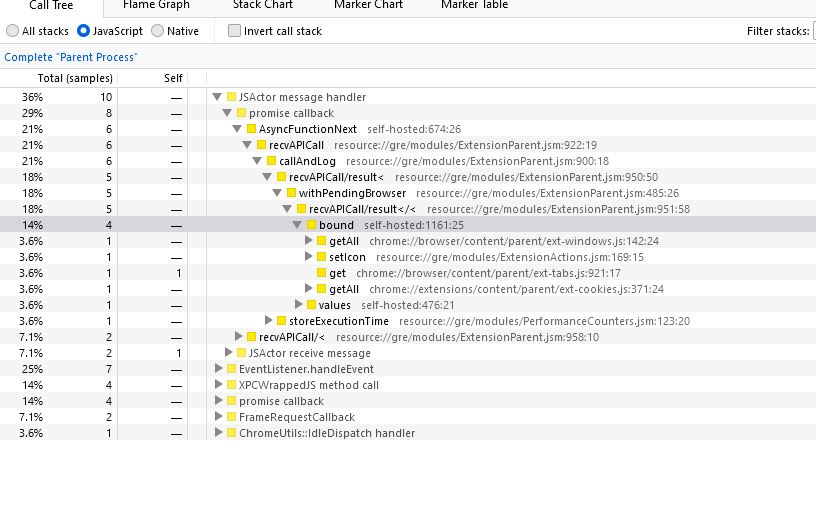Viewport: 816px width, 509px height.
Task: Switch to the Marker Chart tab
Action: pyautogui.click(x=368, y=5)
